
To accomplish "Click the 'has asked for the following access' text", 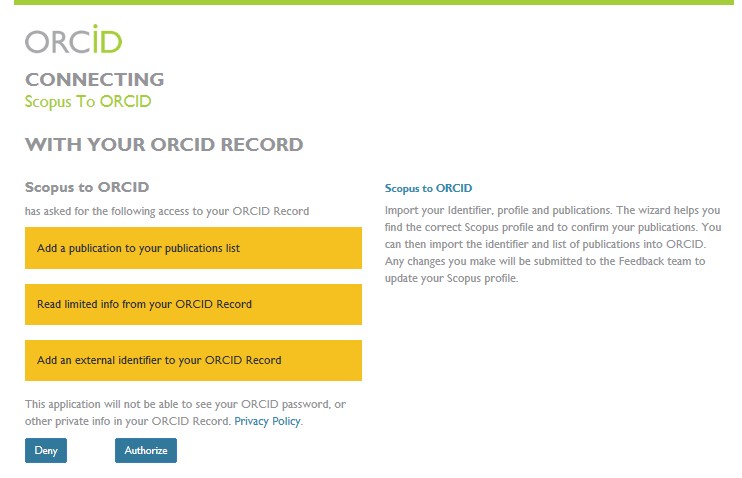I will [x=167, y=211].
